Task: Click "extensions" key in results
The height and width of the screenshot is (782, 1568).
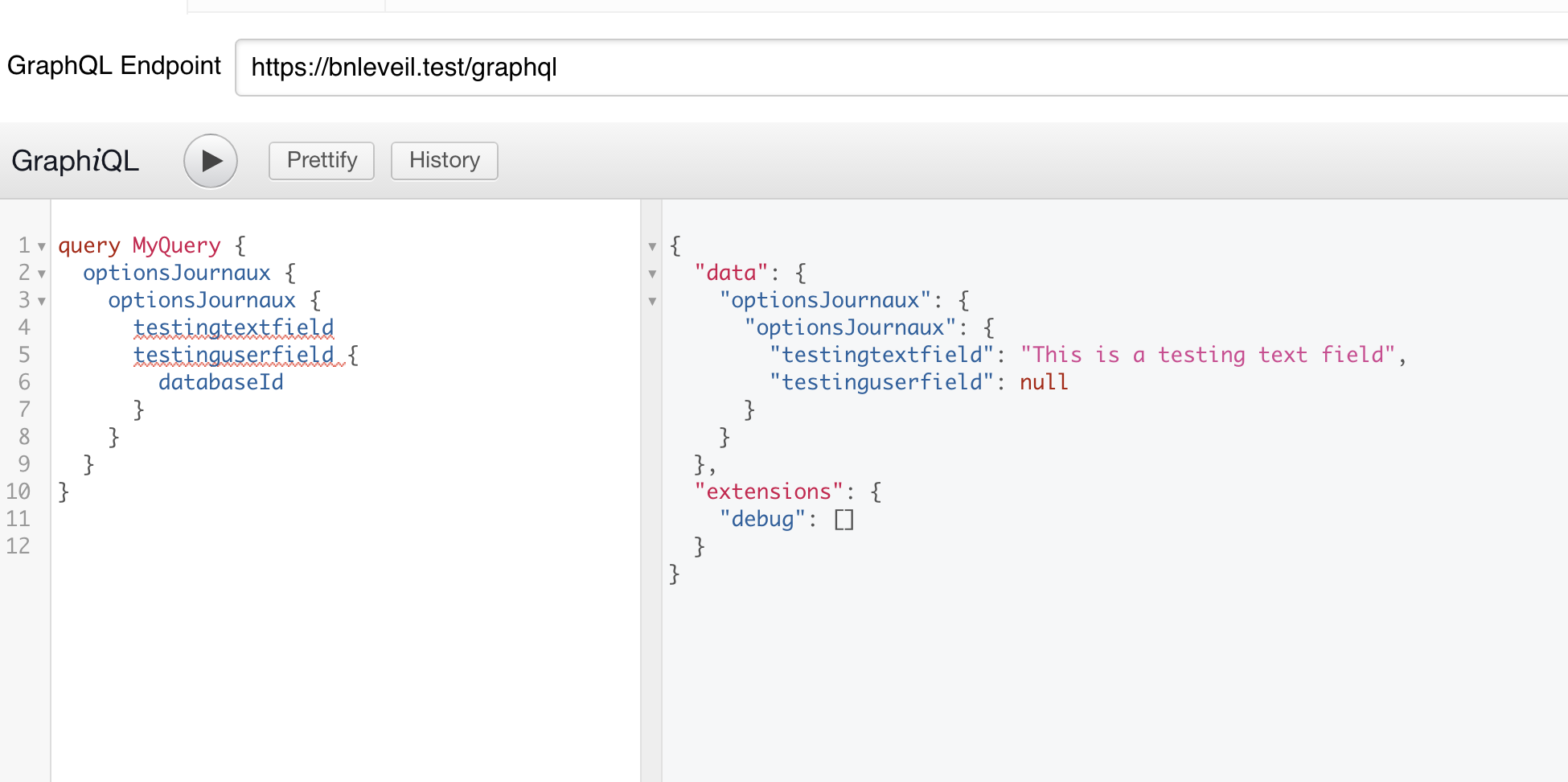Action: pos(769,492)
